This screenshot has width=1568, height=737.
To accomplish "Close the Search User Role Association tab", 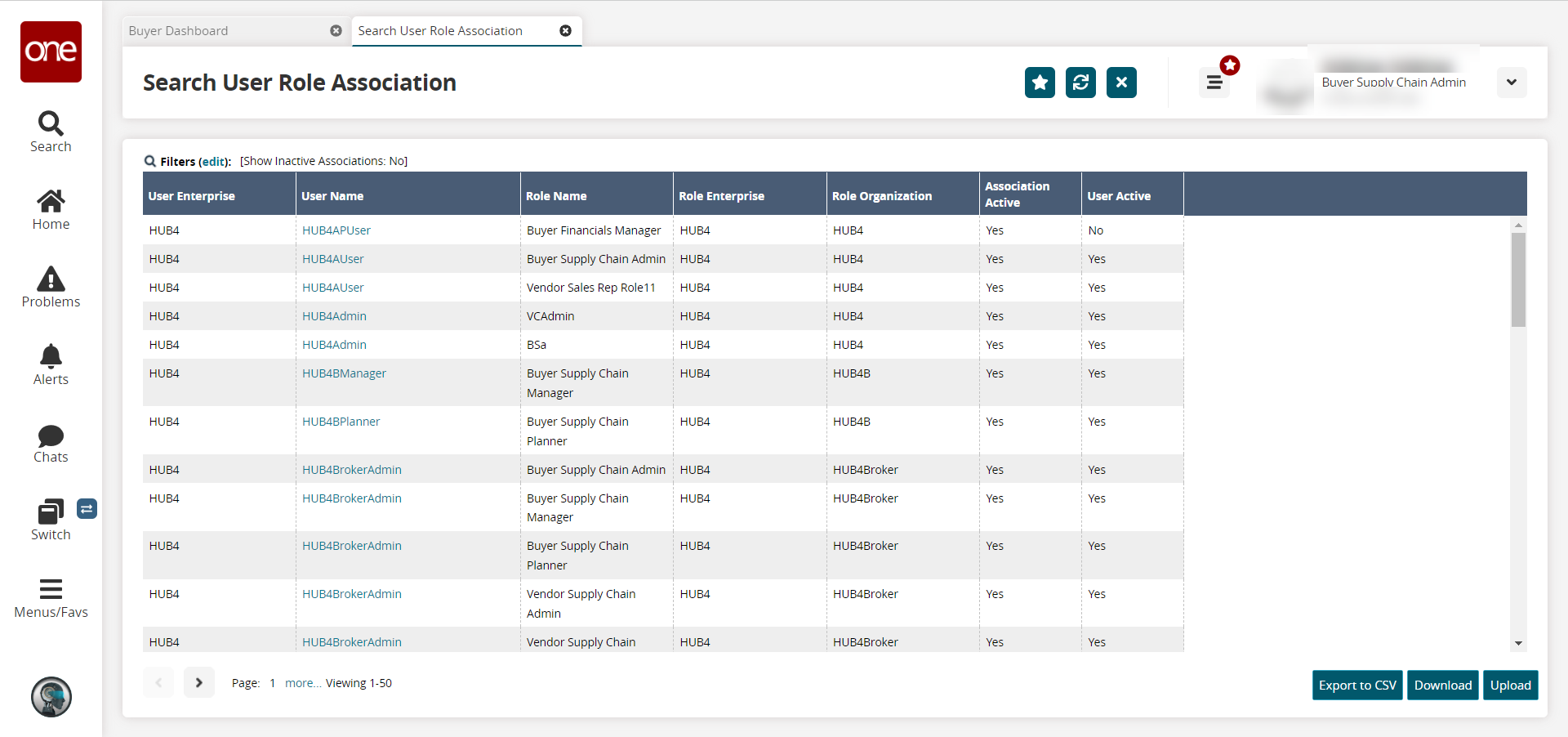I will point(565,31).
